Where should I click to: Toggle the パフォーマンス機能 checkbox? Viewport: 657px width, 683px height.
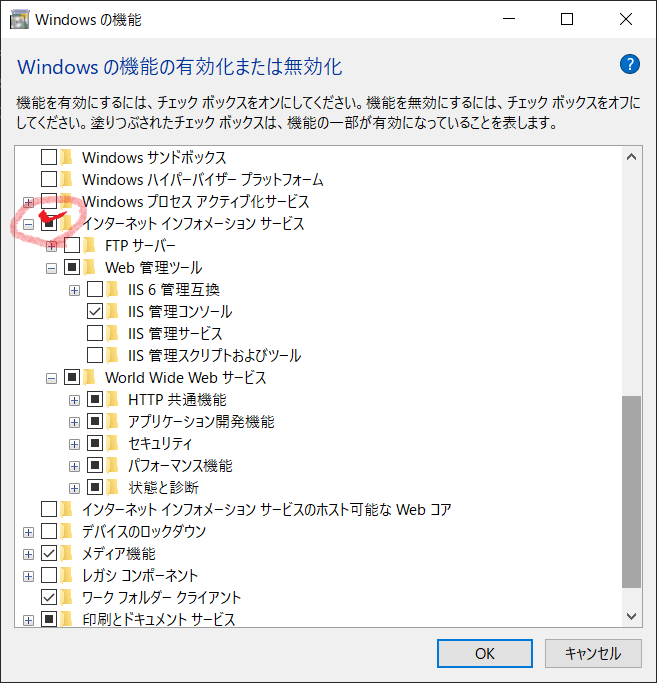pos(95,465)
